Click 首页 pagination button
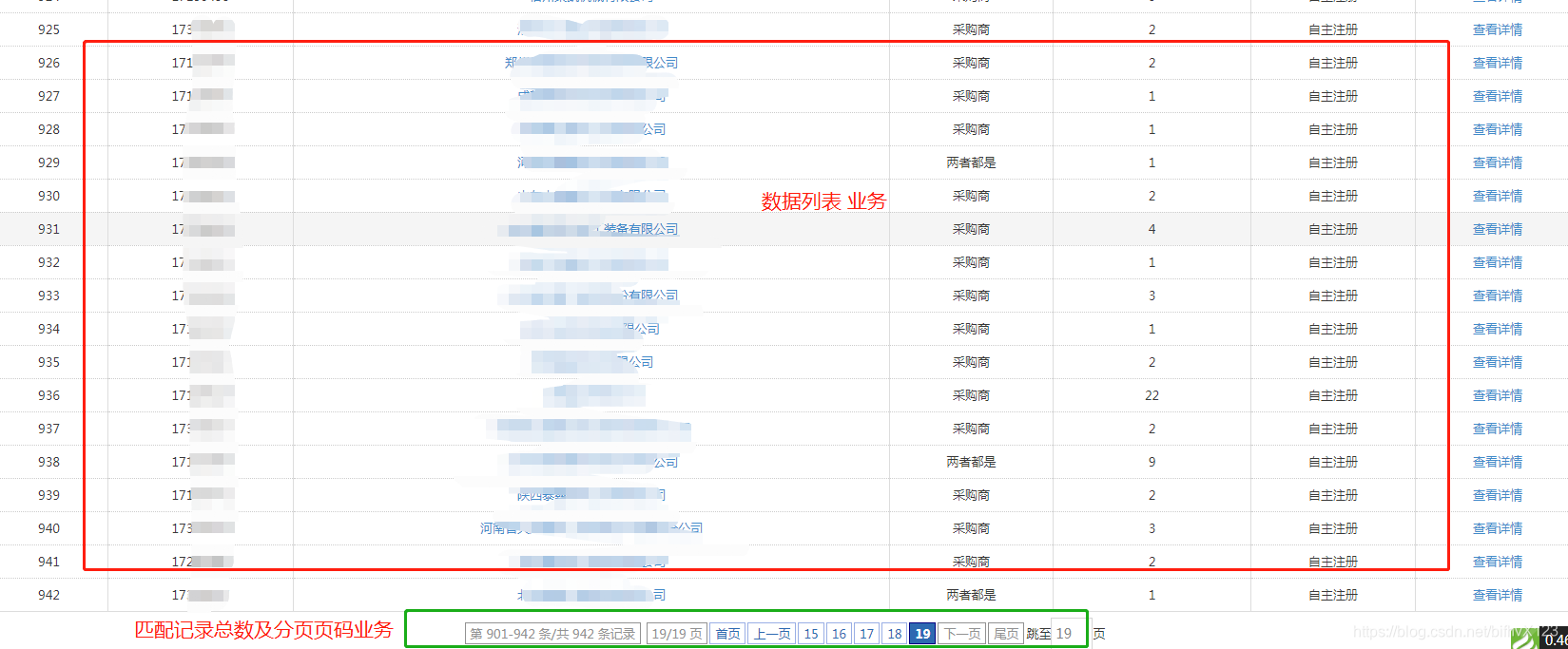Screen dimensions: 1568x649 point(727,634)
